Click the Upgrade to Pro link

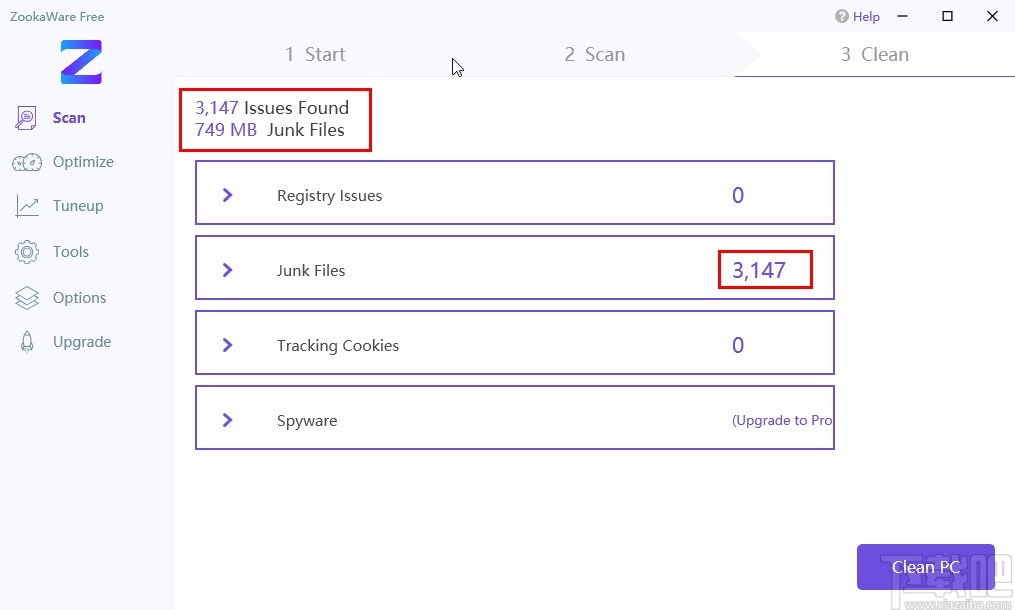pos(782,420)
